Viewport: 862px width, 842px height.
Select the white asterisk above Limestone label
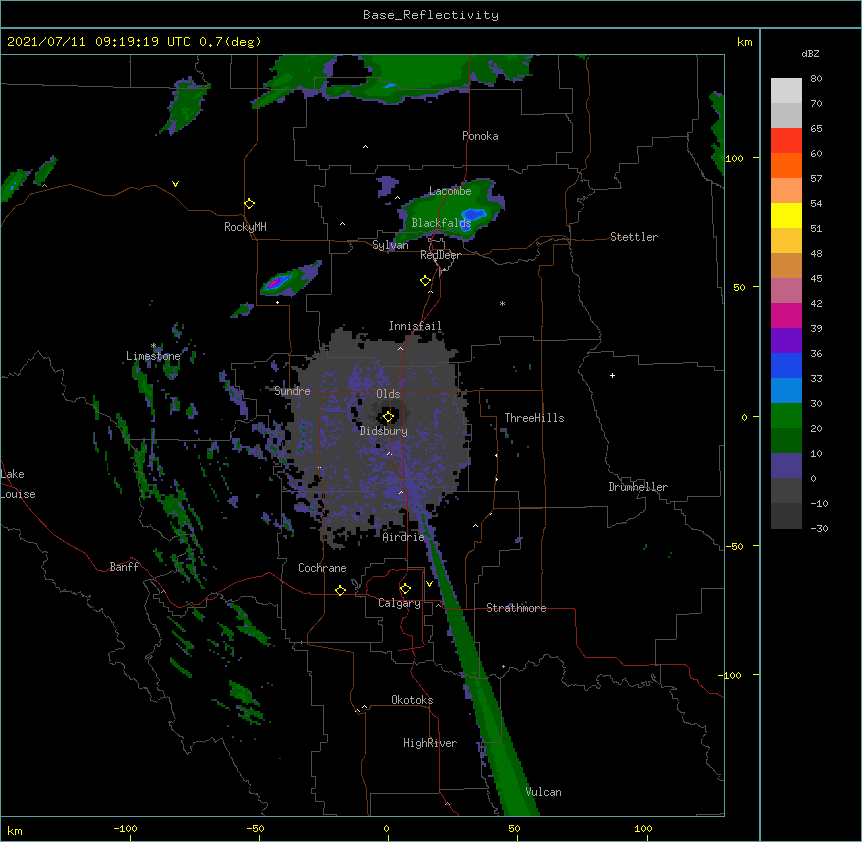click(154, 346)
